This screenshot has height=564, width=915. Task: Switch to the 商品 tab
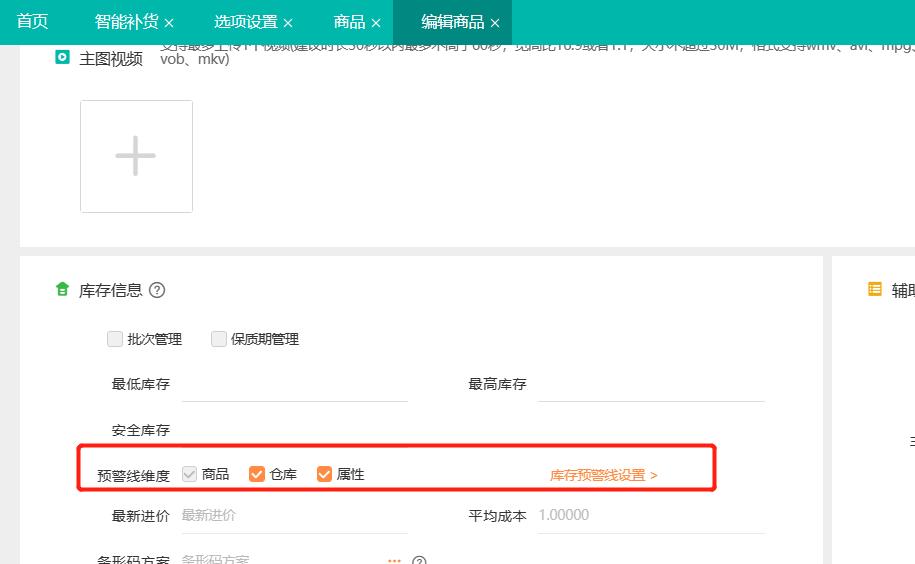(349, 22)
